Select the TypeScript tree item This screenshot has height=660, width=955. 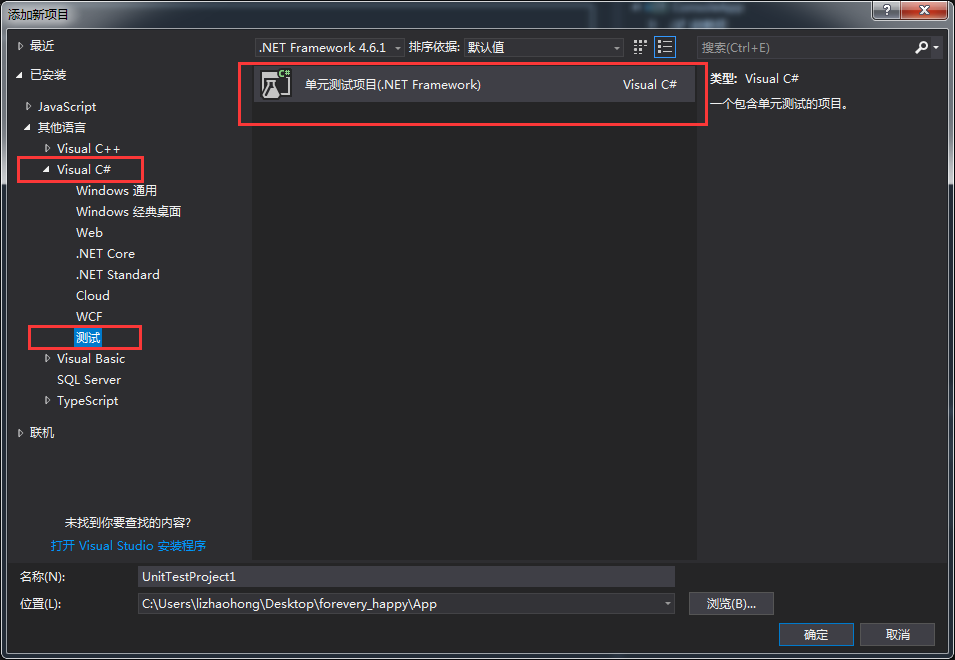click(88, 401)
